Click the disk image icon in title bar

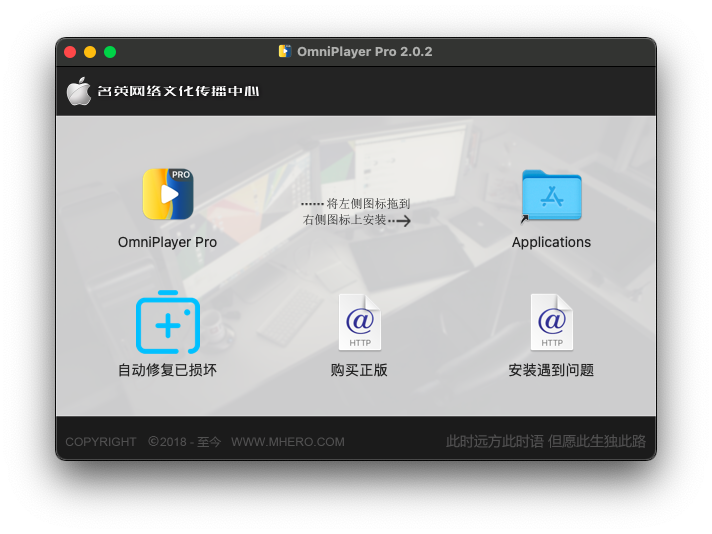point(285,51)
